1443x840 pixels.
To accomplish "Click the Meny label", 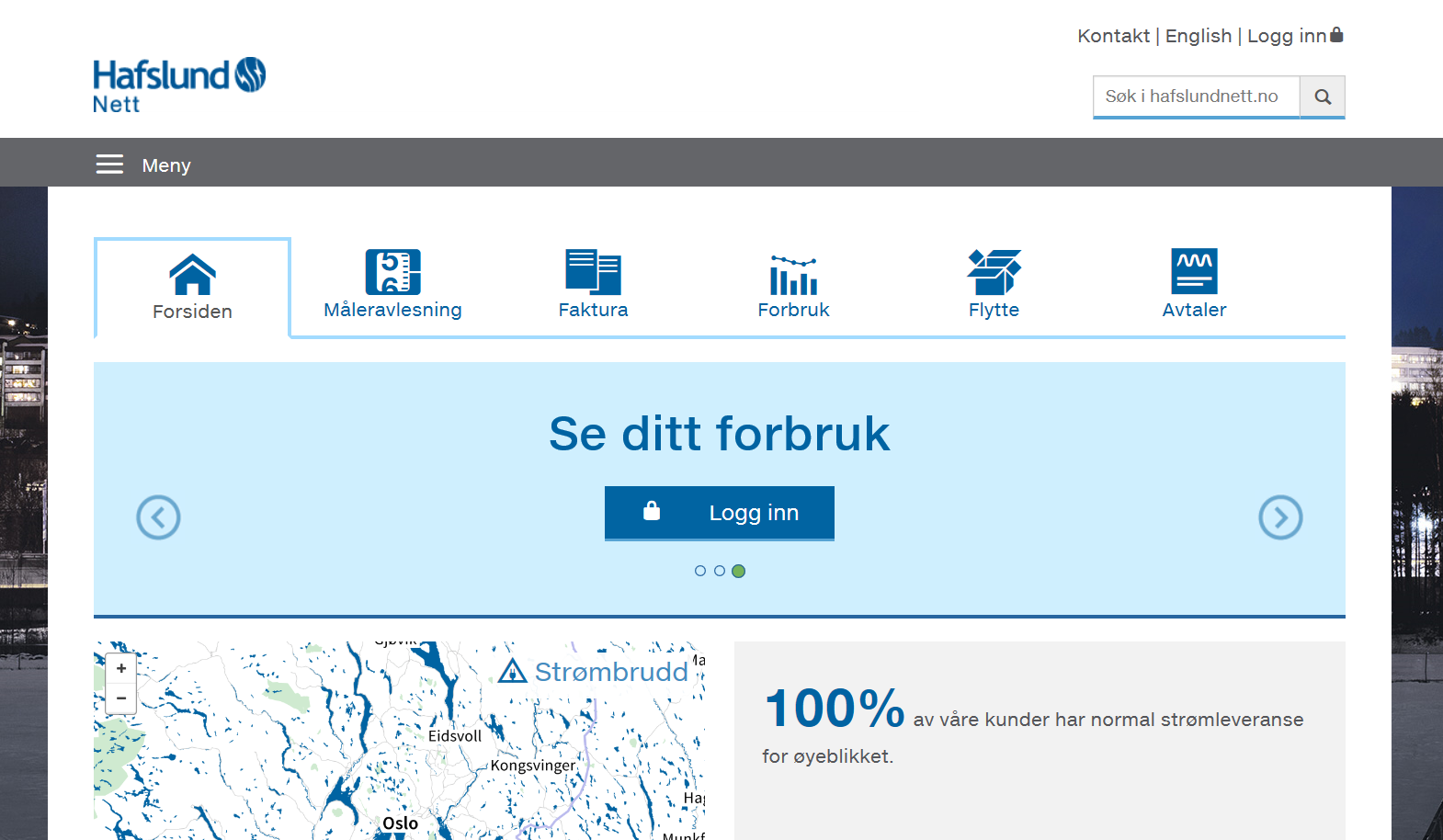I will pos(166,165).
